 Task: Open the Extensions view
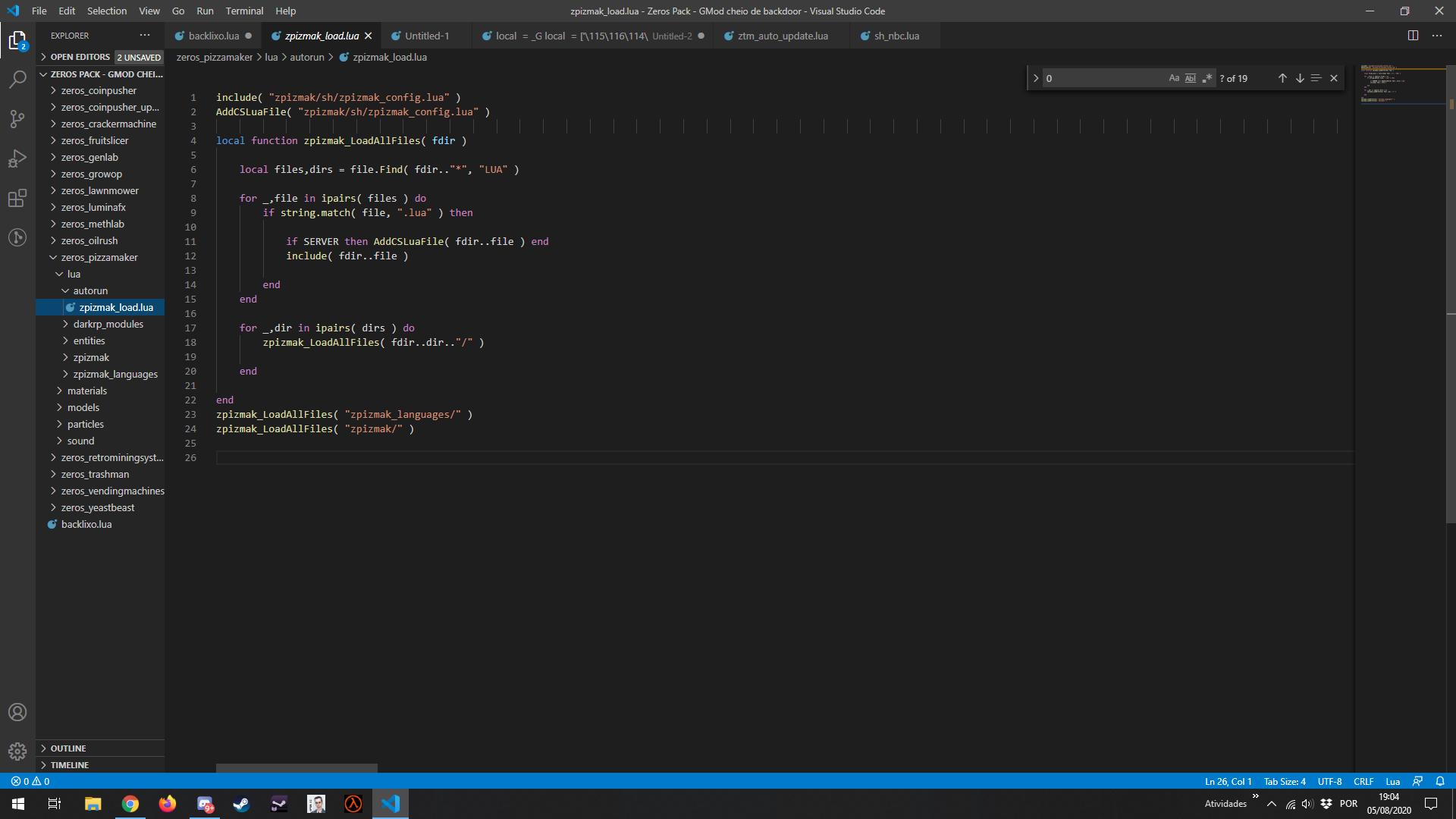click(17, 198)
